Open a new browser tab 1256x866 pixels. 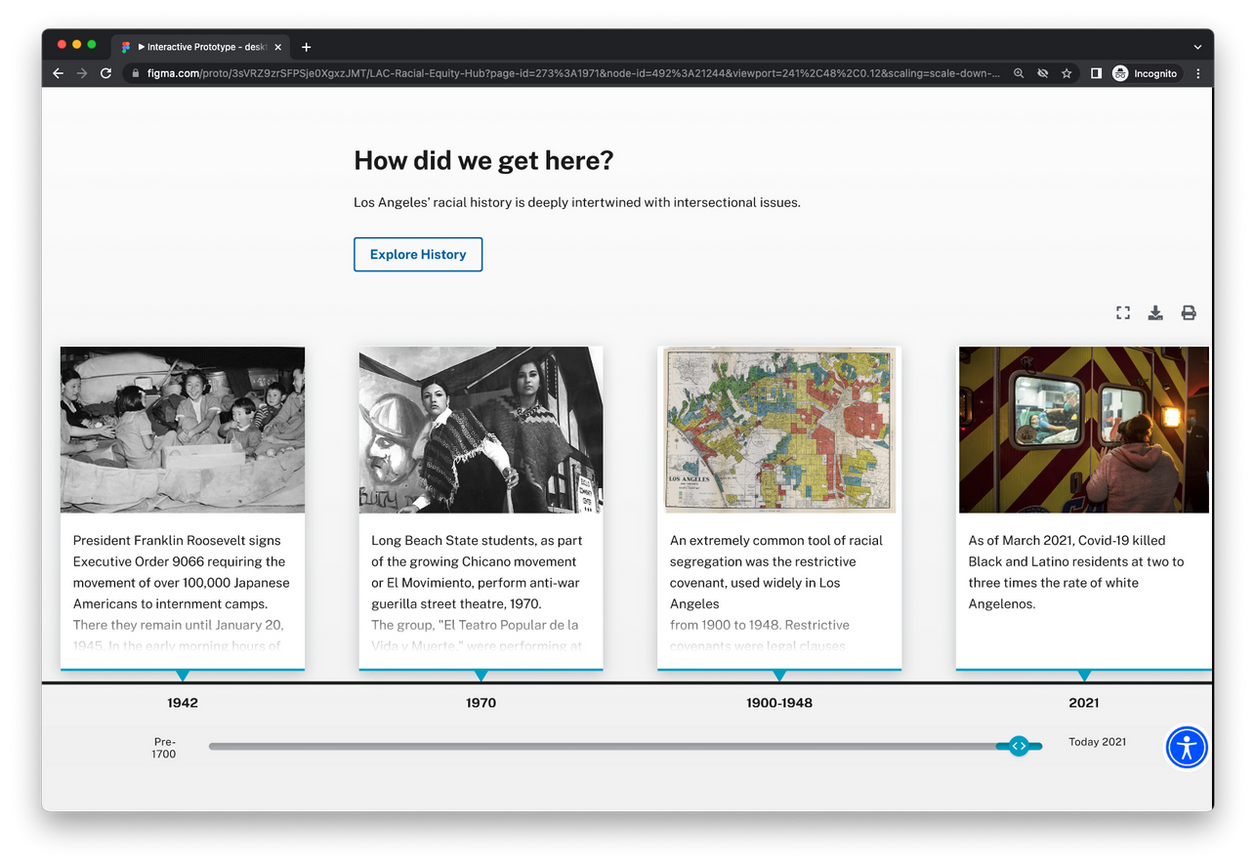click(x=306, y=47)
